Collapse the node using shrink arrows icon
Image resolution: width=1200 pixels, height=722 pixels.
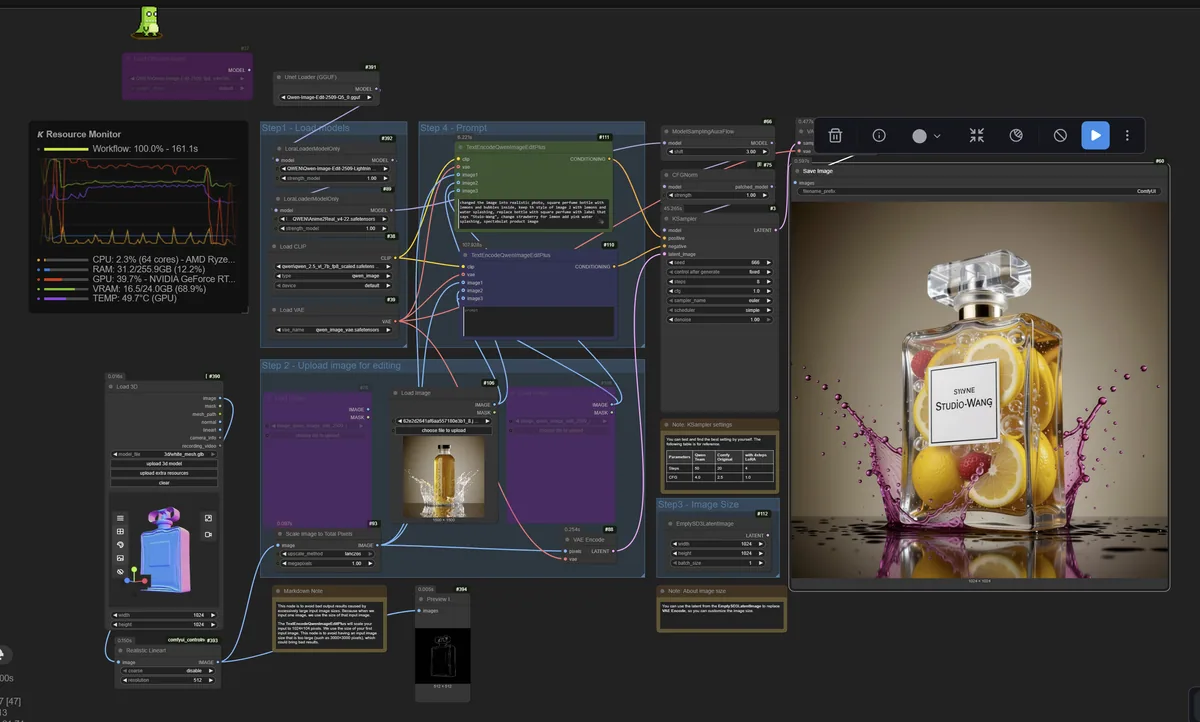(x=977, y=135)
